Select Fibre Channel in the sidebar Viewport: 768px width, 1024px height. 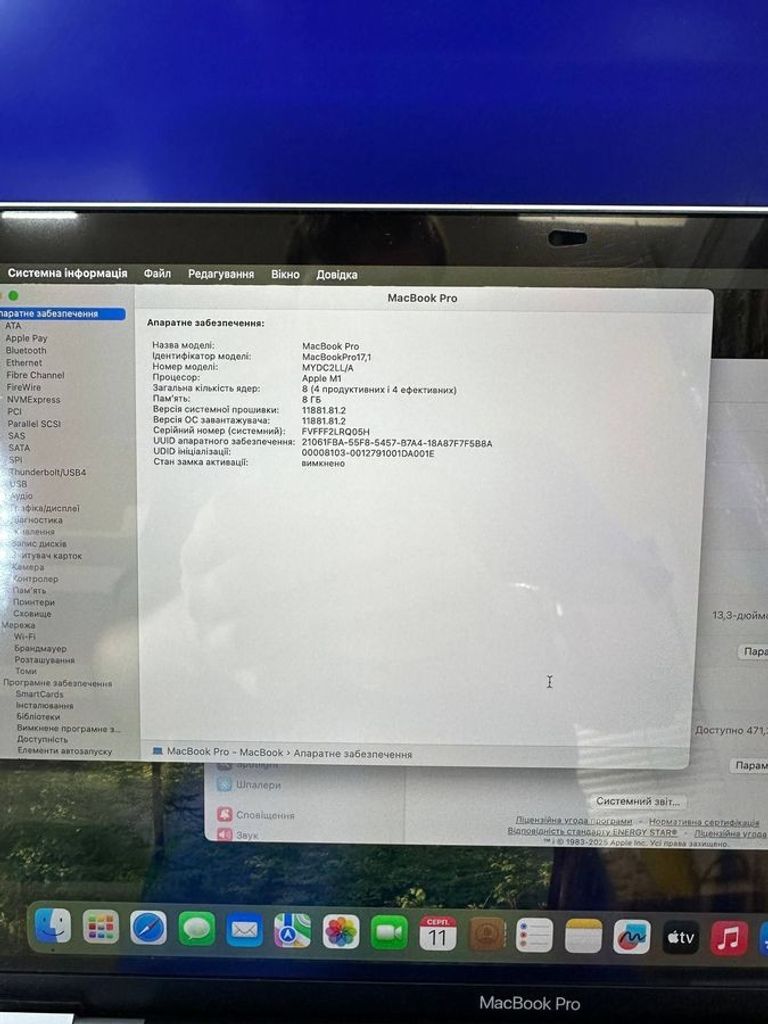coord(35,375)
